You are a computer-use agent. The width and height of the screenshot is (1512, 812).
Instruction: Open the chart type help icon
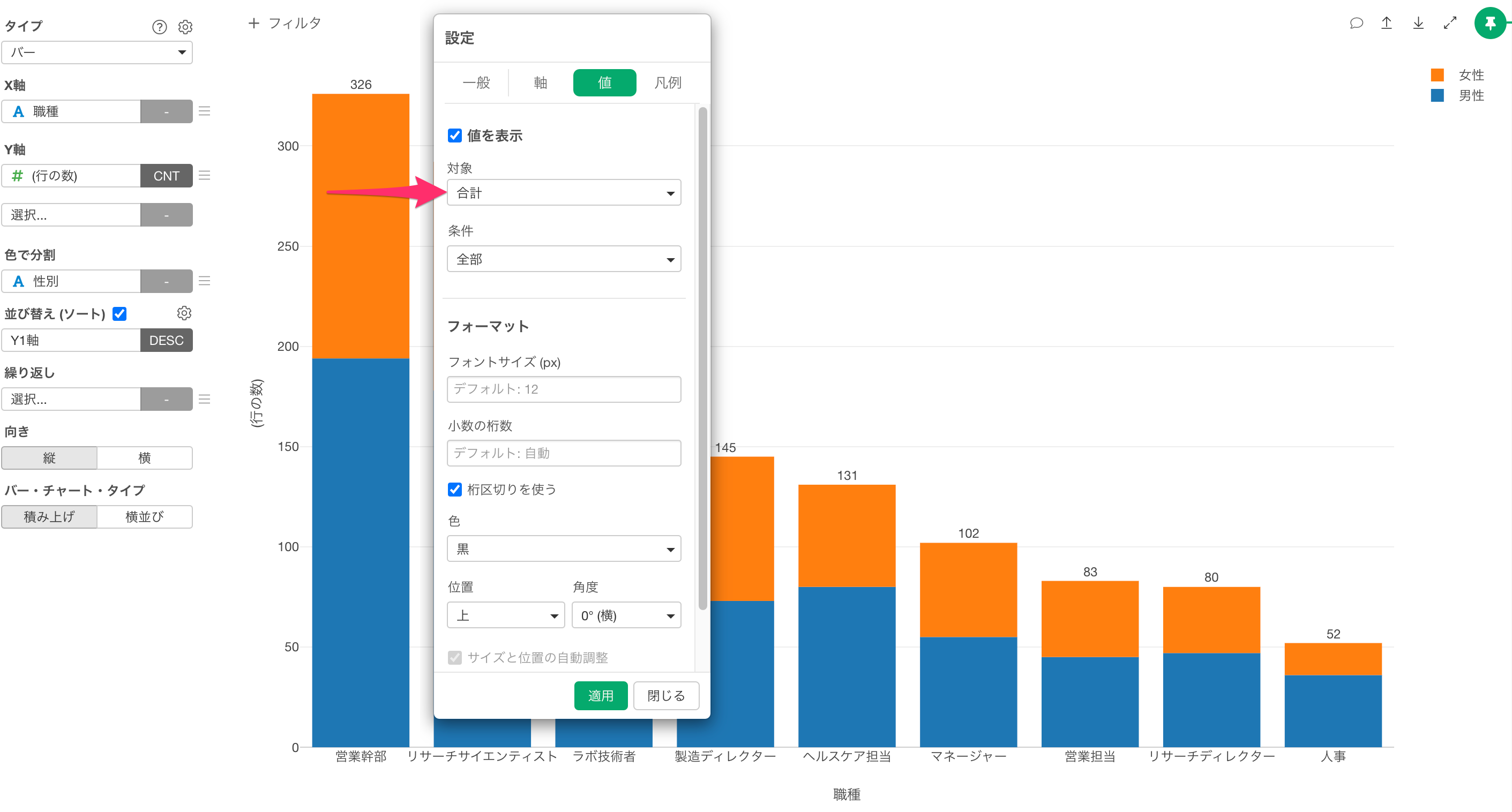point(159,27)
